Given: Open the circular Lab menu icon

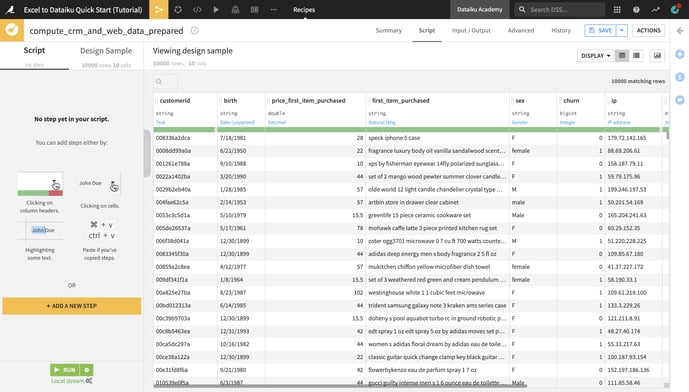Looking at the screenshot, I should (178, 9).
